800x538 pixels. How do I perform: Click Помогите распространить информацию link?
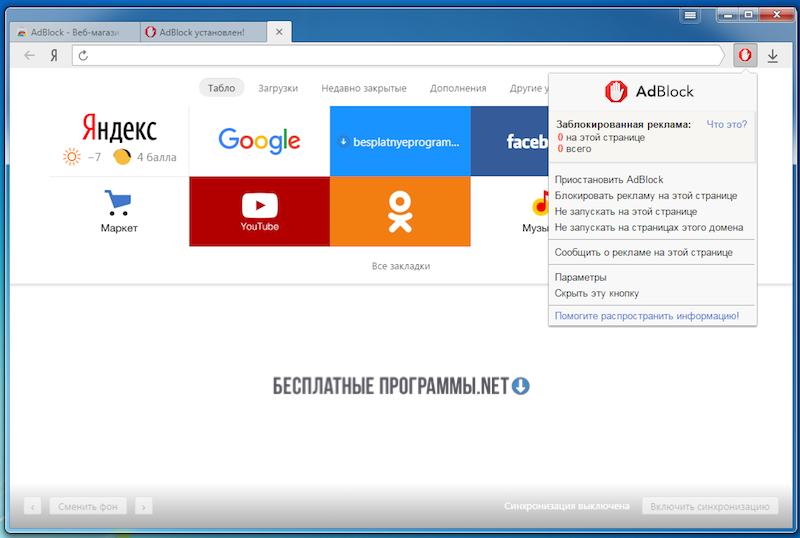click(x=646, y=315)
